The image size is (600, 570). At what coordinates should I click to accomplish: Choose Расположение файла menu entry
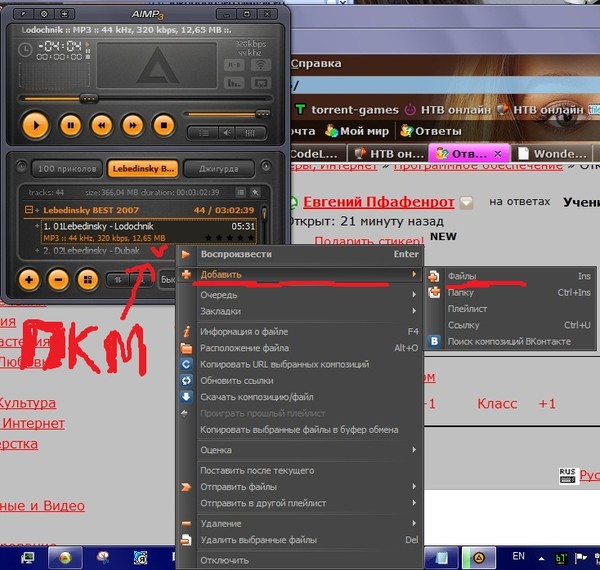(x=300, y=348)
